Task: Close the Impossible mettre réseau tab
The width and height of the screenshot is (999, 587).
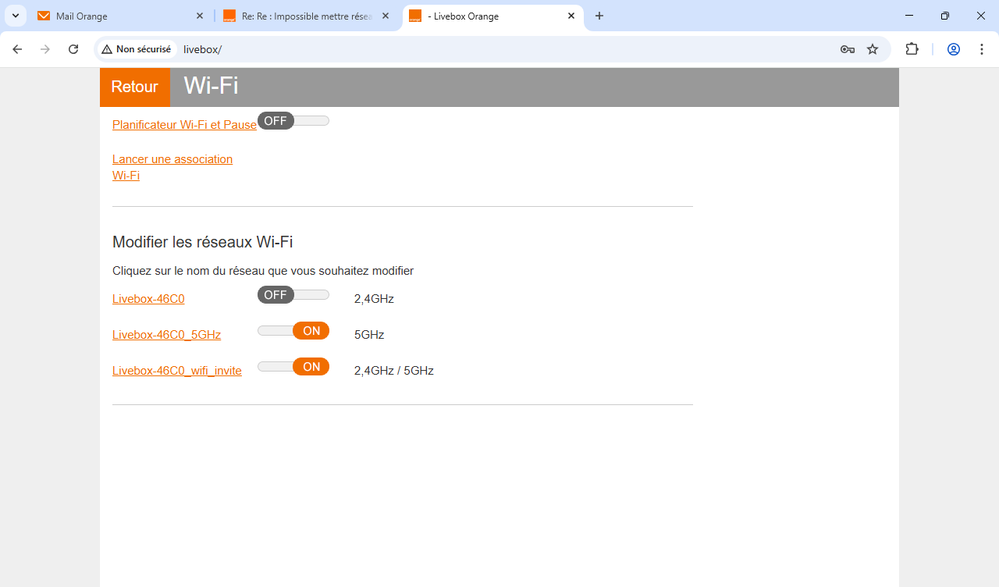Action: tap(385, 16)
